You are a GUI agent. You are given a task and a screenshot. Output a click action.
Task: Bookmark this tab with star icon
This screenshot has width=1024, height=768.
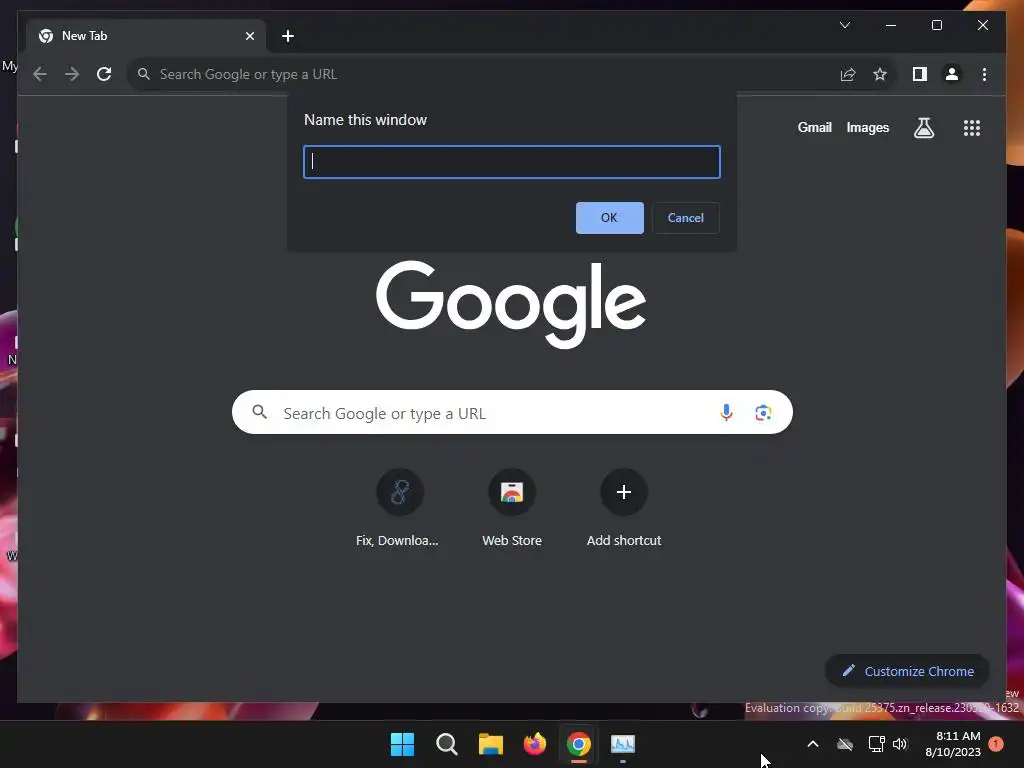(880, 74)
